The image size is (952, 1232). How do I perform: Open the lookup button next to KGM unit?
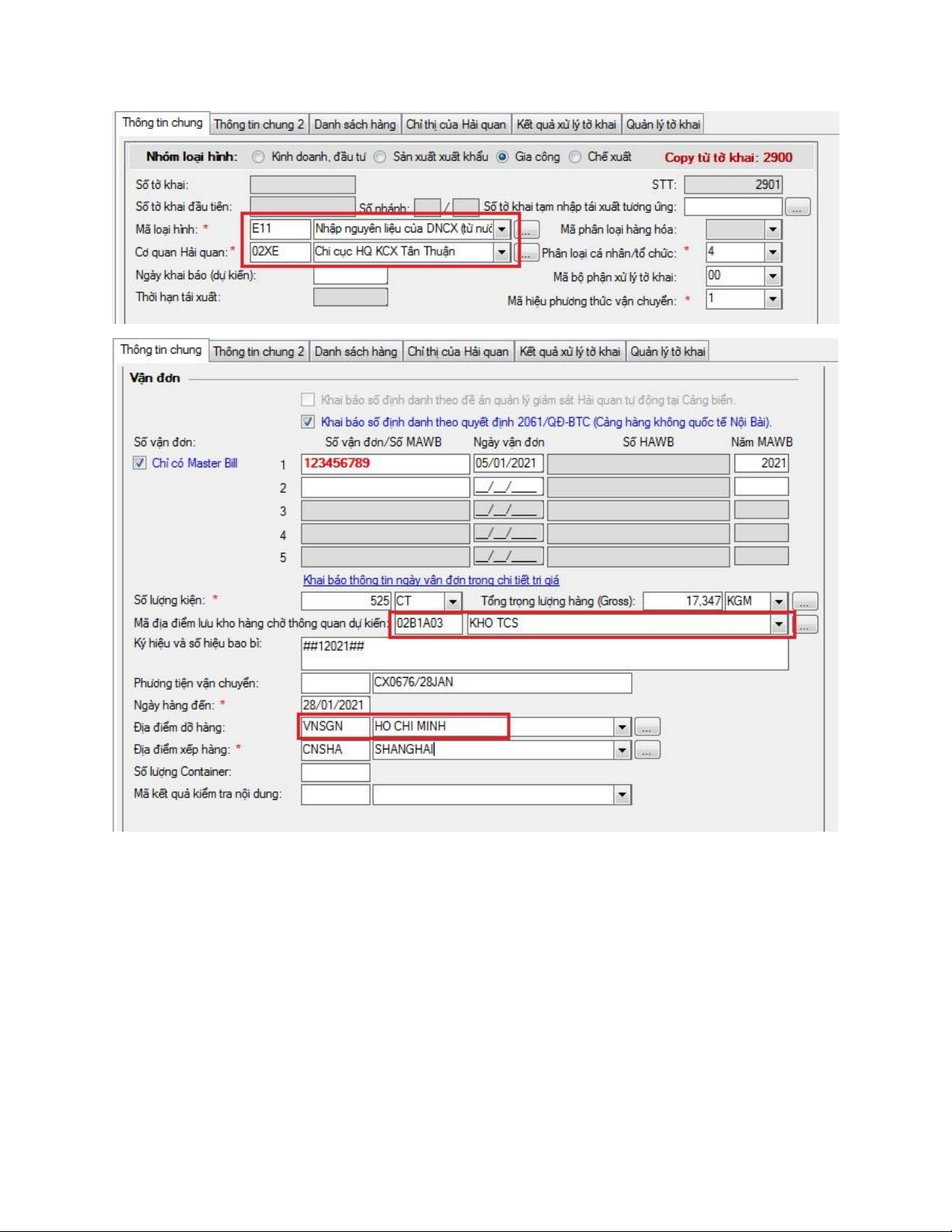click(x=805, y=602)
